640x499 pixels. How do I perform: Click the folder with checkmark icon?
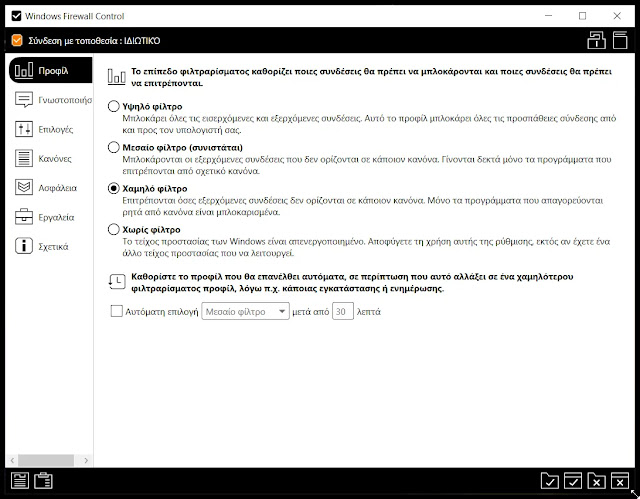549,481
